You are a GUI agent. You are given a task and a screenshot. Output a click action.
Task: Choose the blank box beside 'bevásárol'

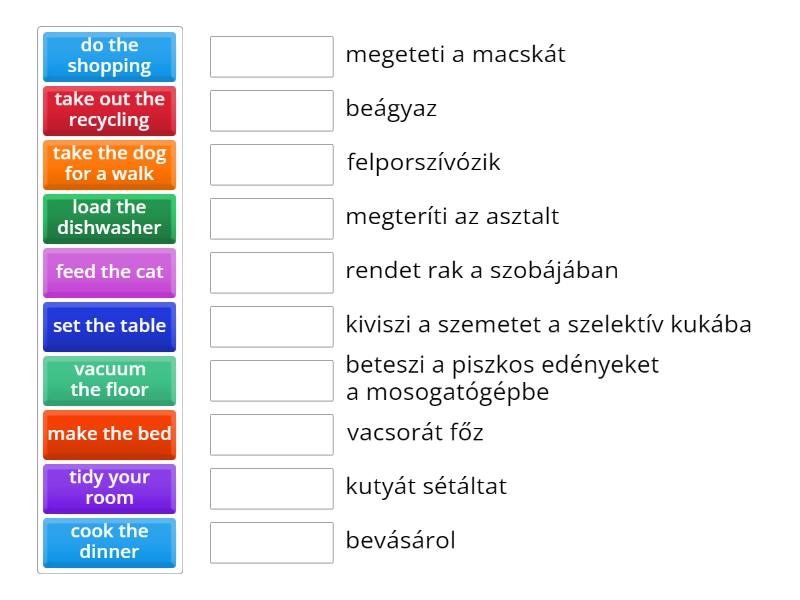pyautogui.click(x=272, y=543)
